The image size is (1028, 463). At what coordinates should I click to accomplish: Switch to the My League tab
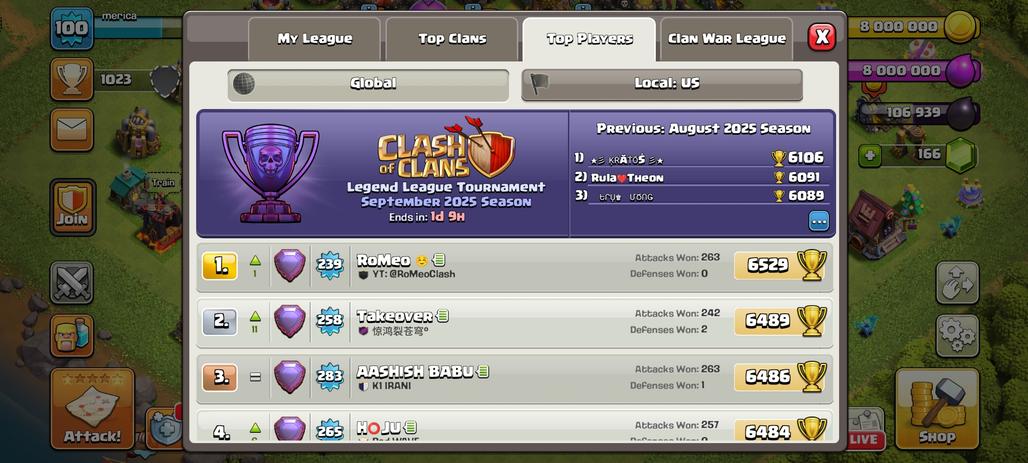(314, 39)
